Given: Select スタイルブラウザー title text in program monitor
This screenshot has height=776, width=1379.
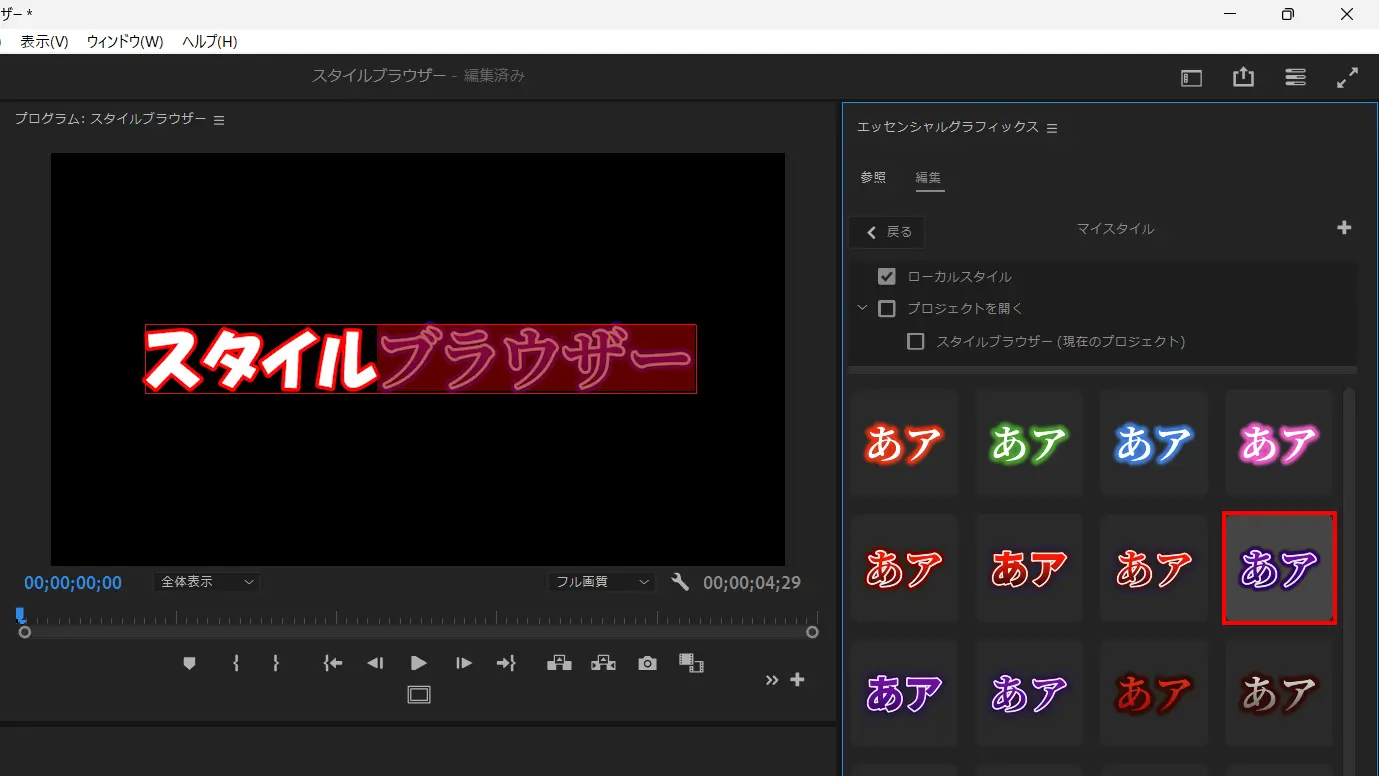Looking at the screenshot, I should tap(420, 359).
